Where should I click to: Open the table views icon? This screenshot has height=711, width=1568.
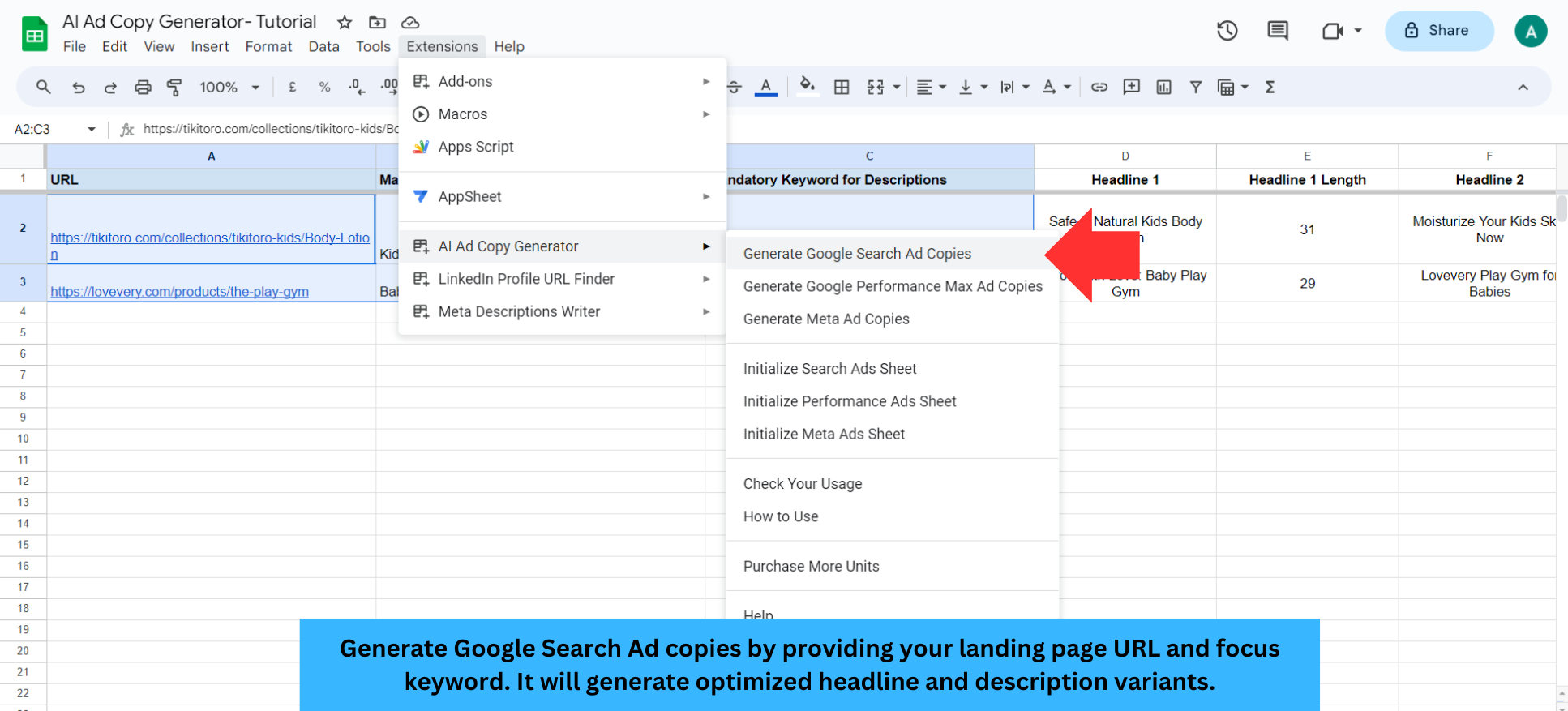click(x=1226, y=88)
